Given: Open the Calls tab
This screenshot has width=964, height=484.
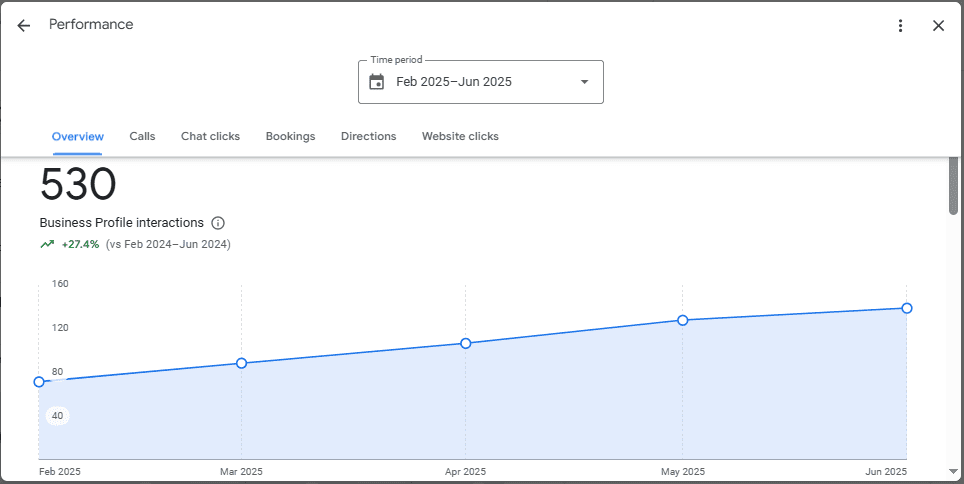Looking at the screenshot, I should pyautogui.click(x=142, y=136).
